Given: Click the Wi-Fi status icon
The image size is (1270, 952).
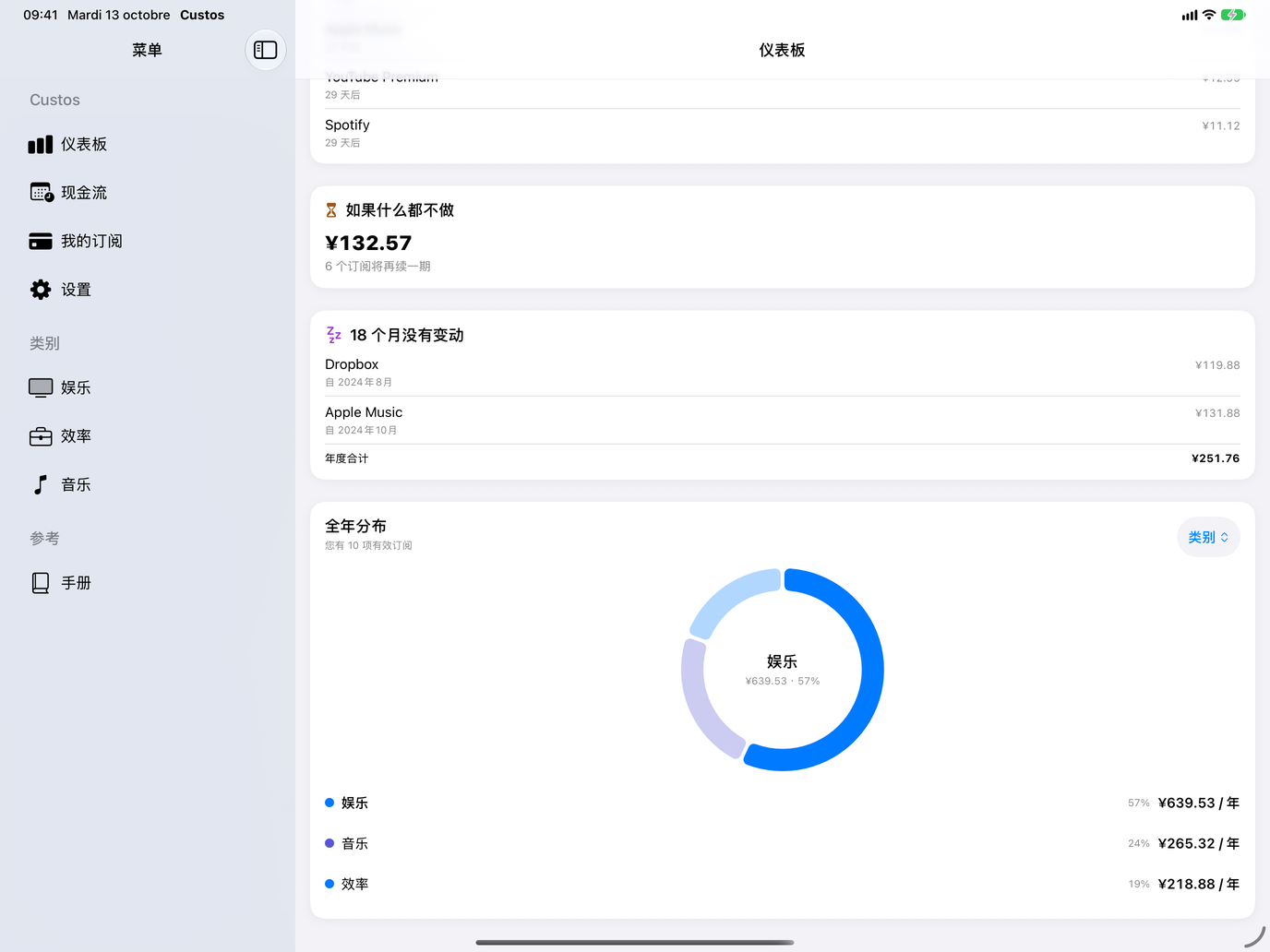Looking at the screenshot, I should click(1209, 15).
